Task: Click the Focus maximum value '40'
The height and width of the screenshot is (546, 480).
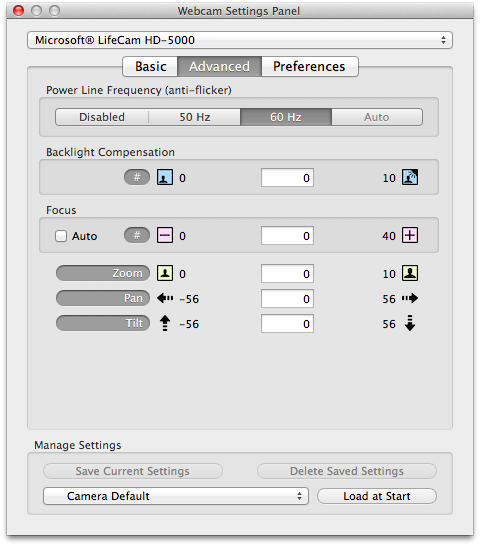Action: click(x=389, y=236)
